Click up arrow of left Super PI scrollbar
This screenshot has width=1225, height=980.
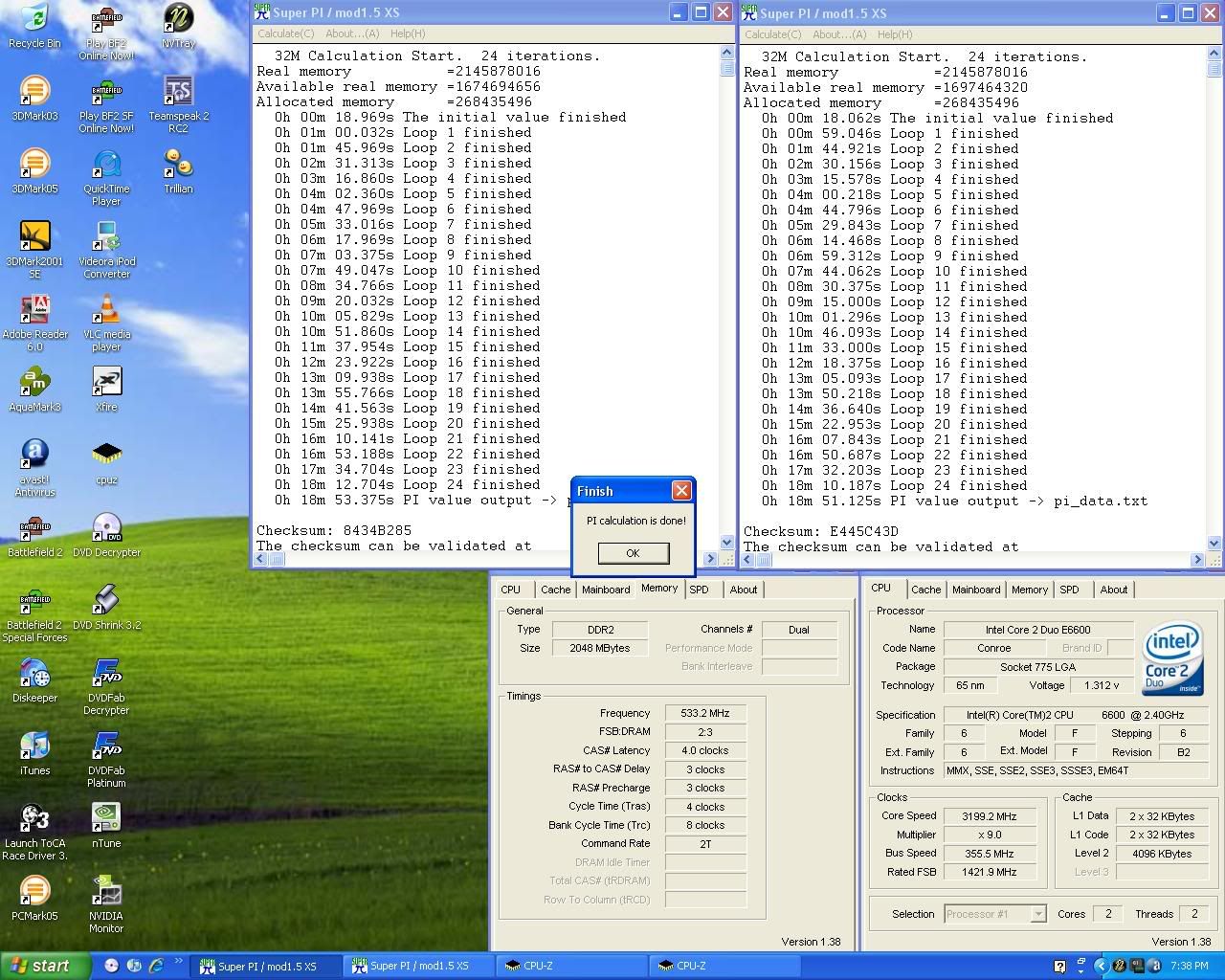click(x=726, y=53)
